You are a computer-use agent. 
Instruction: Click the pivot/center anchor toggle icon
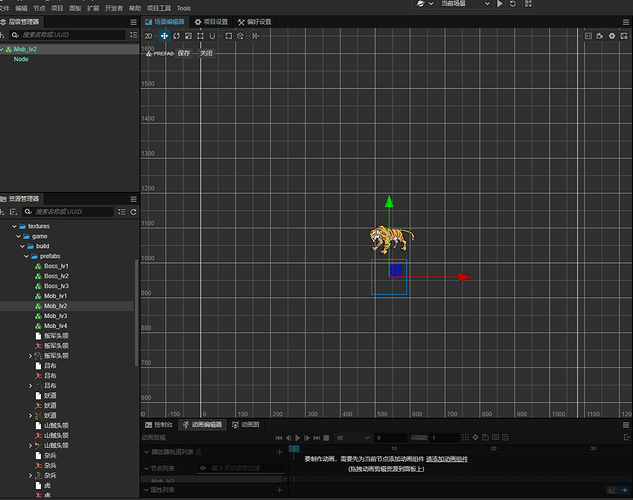(x=228, y=36)
